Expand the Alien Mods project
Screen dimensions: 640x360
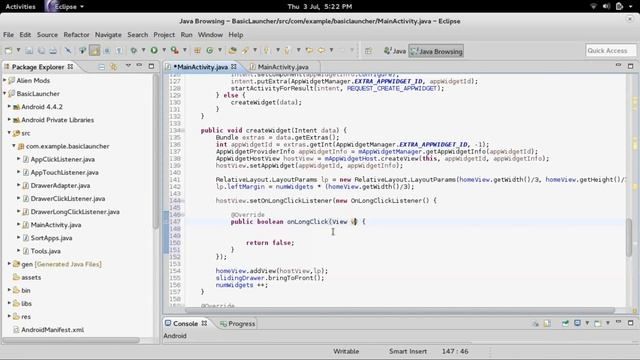pyautogui.click(x=4, y=80)
